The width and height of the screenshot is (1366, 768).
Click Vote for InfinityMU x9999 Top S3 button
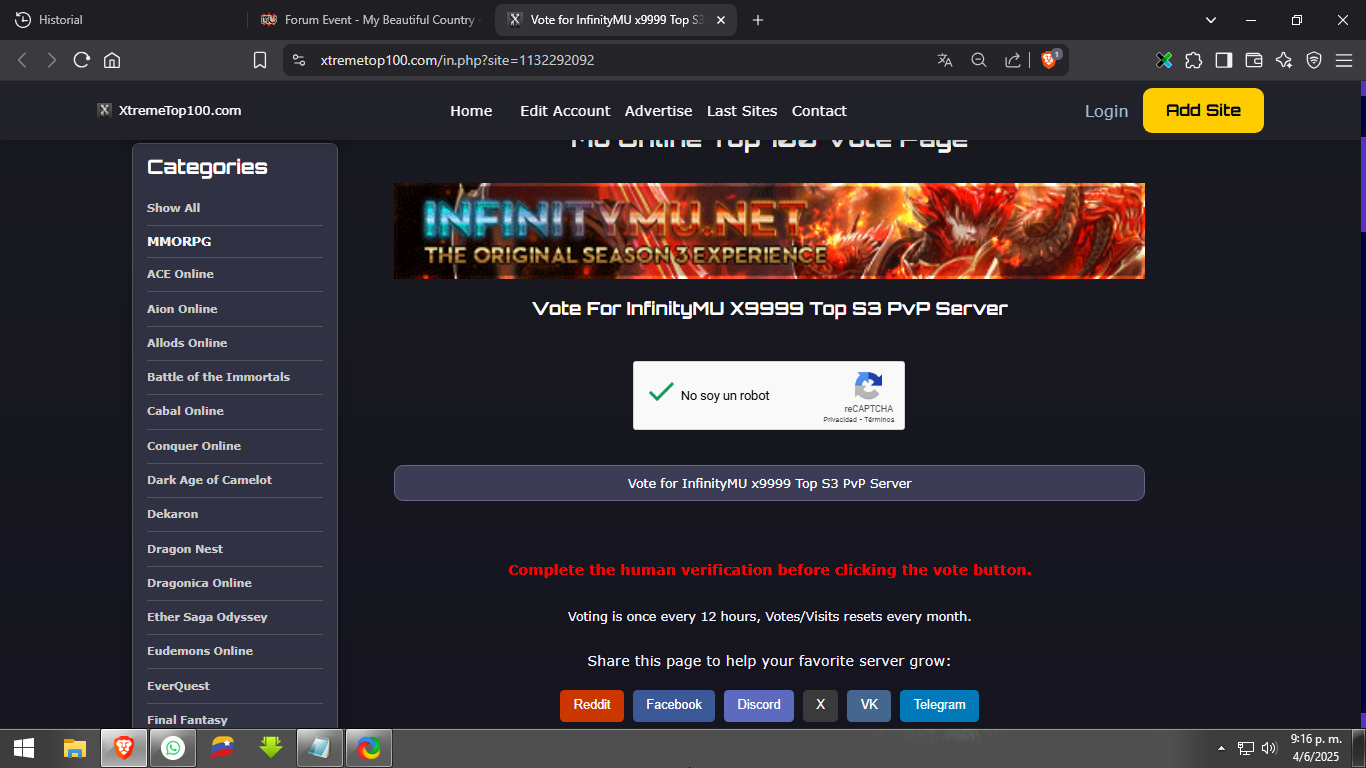[769, 483]
